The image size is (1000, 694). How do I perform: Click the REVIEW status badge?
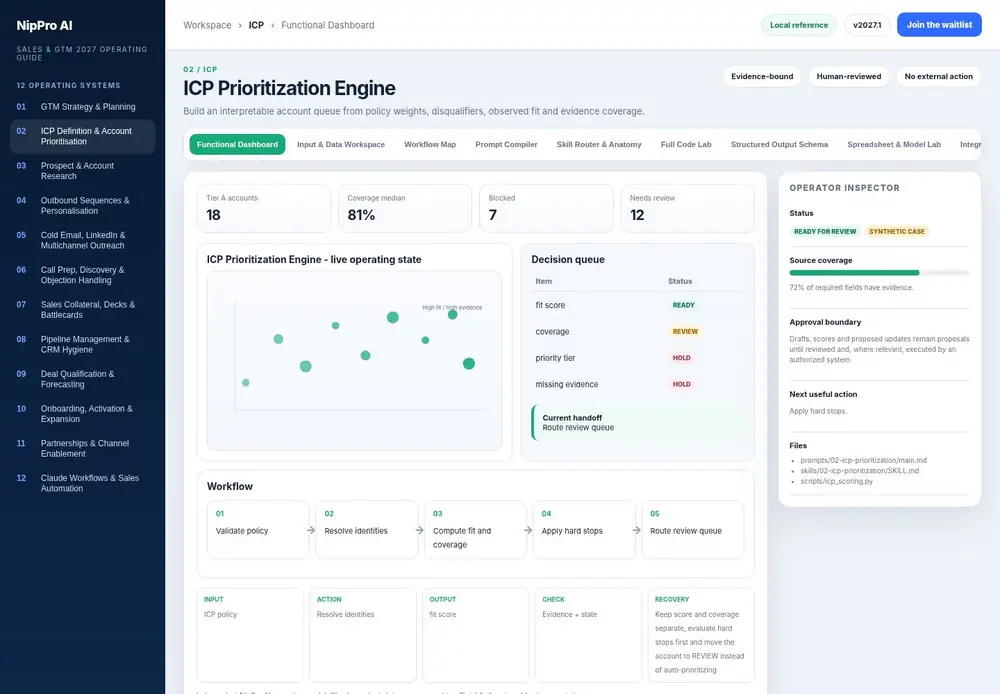[685, 332]
